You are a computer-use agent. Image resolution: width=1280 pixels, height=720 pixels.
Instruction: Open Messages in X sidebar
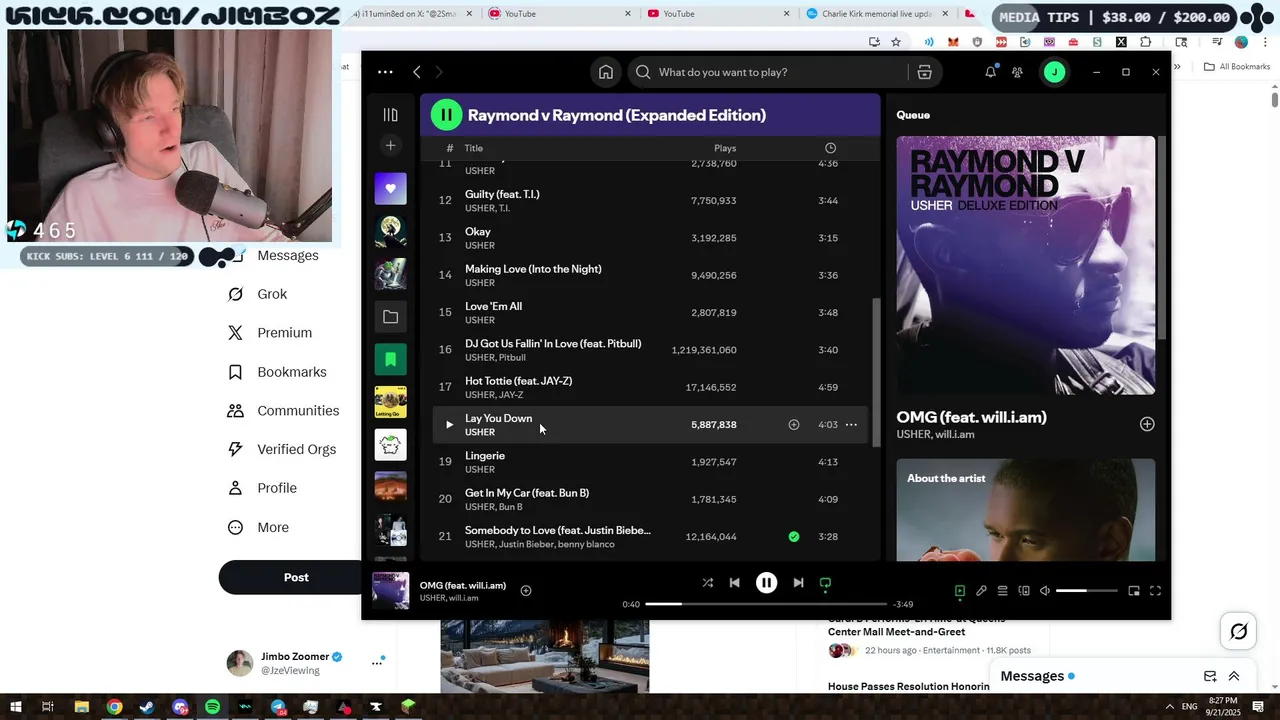(273, 255)
